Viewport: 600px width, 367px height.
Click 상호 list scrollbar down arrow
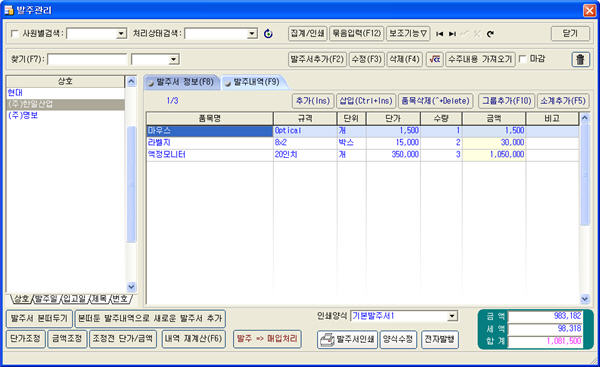point(131,287)
